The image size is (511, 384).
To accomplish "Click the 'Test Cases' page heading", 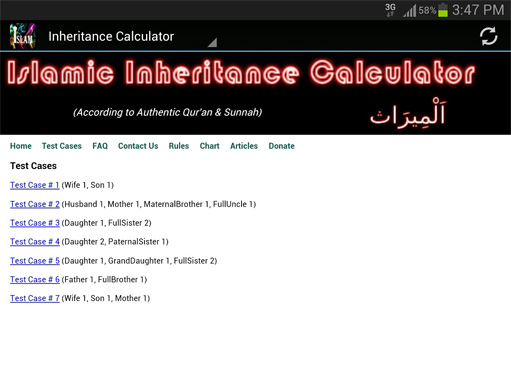I will coord(33,166).
